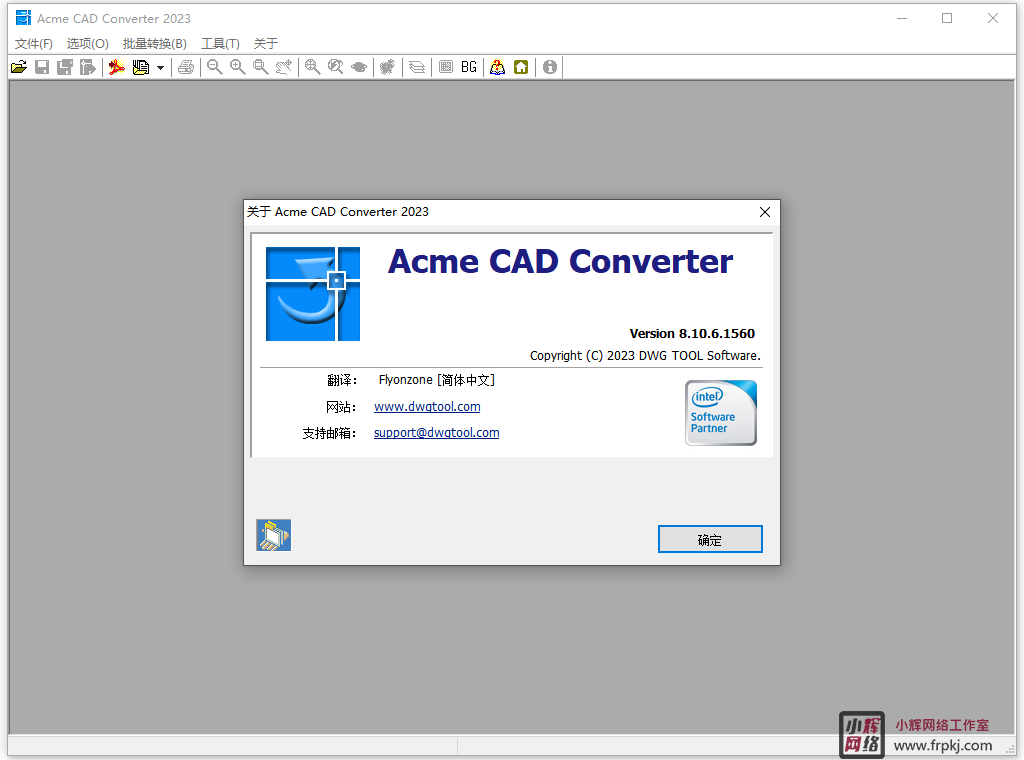Click the Regenerate drawing icon

(x=388, y=67)
